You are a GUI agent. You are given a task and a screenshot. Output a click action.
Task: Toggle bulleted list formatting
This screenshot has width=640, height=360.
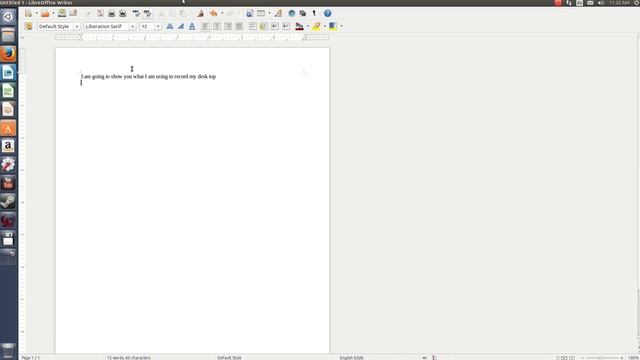pos(264,27)
